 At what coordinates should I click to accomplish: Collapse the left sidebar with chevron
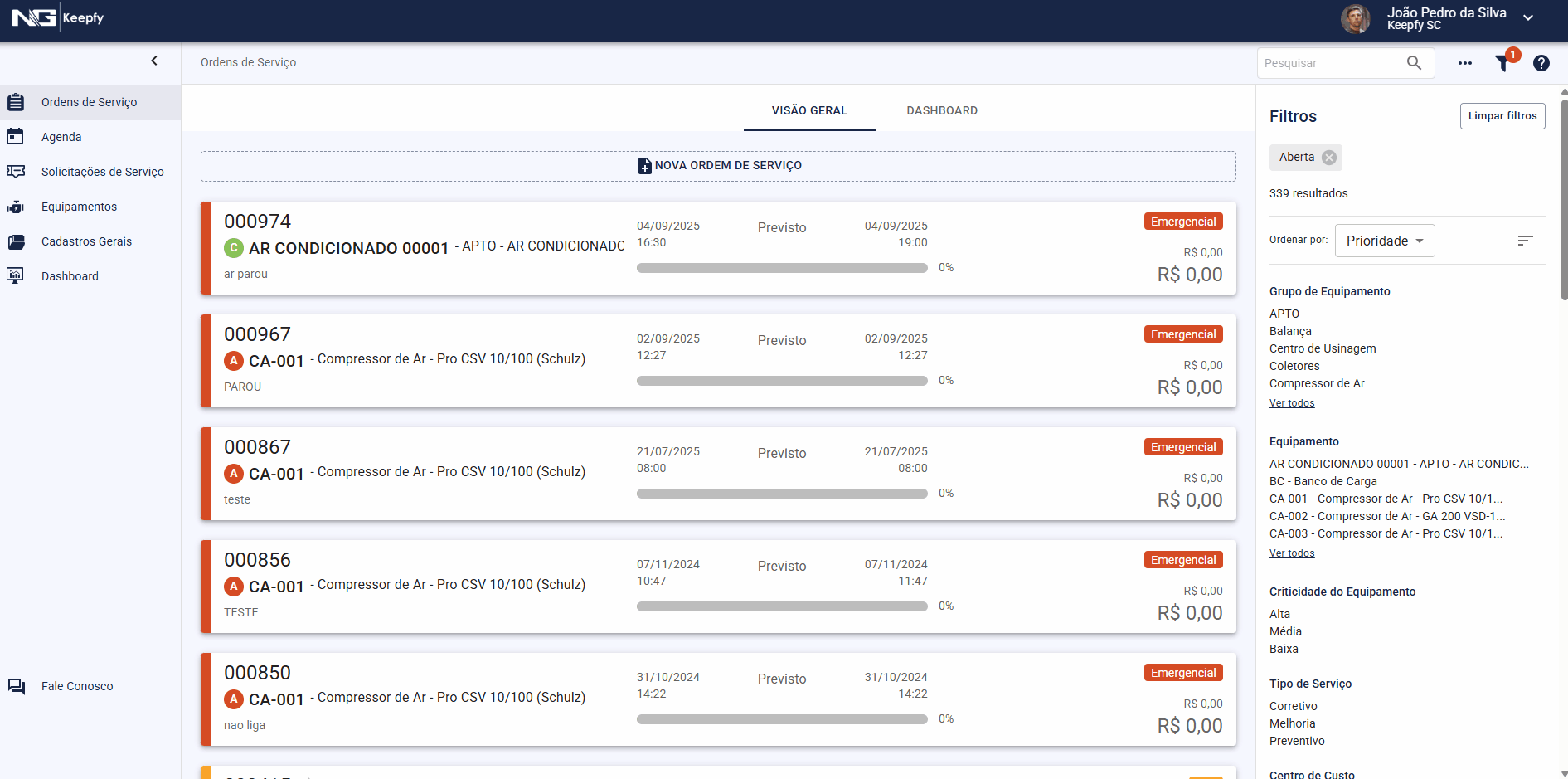pos(154,61)
